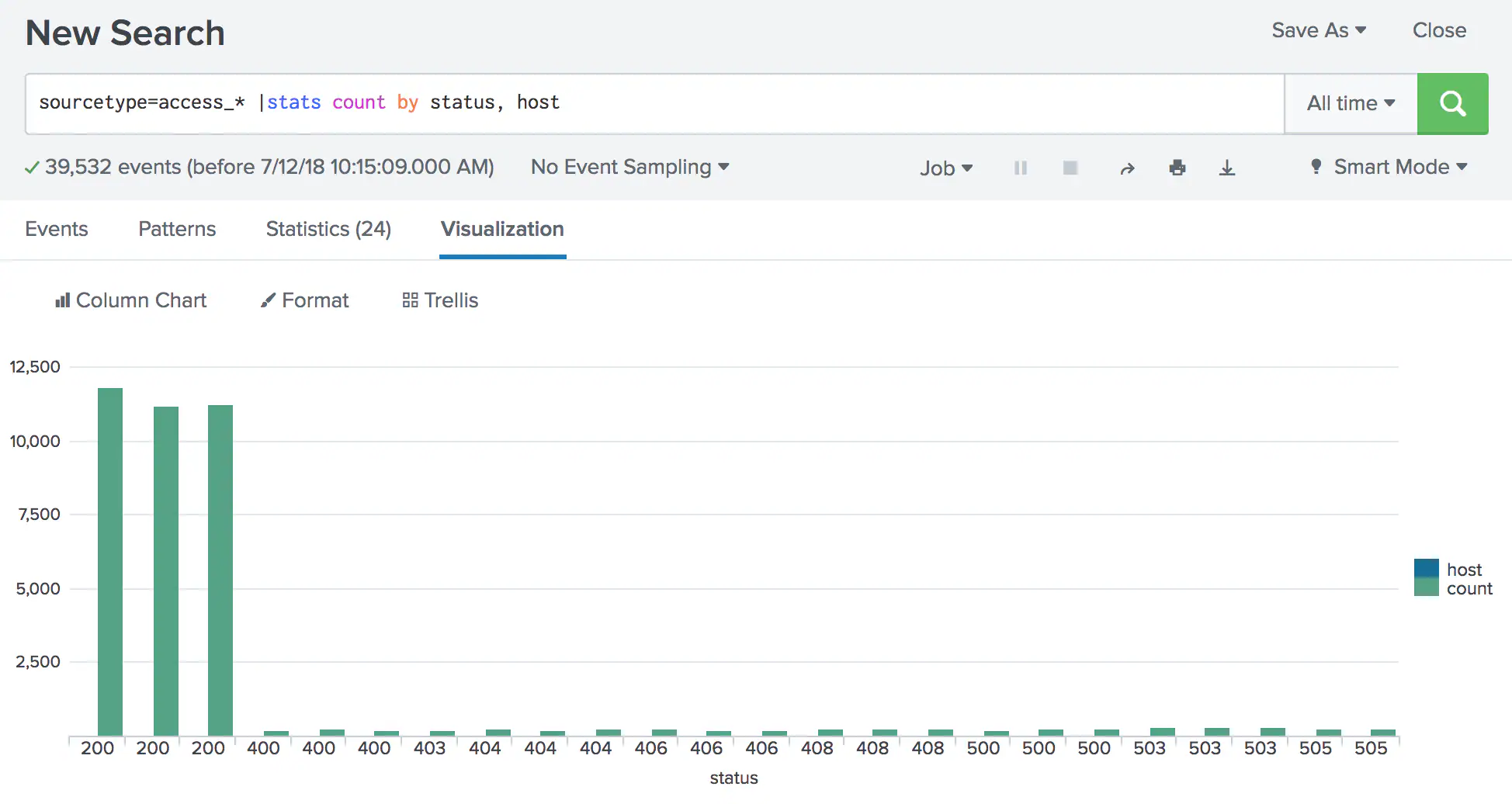The height and width of the screenshot is (804, 1512).
Task: Open the Job settings dropdown
Action: [945, 168]
